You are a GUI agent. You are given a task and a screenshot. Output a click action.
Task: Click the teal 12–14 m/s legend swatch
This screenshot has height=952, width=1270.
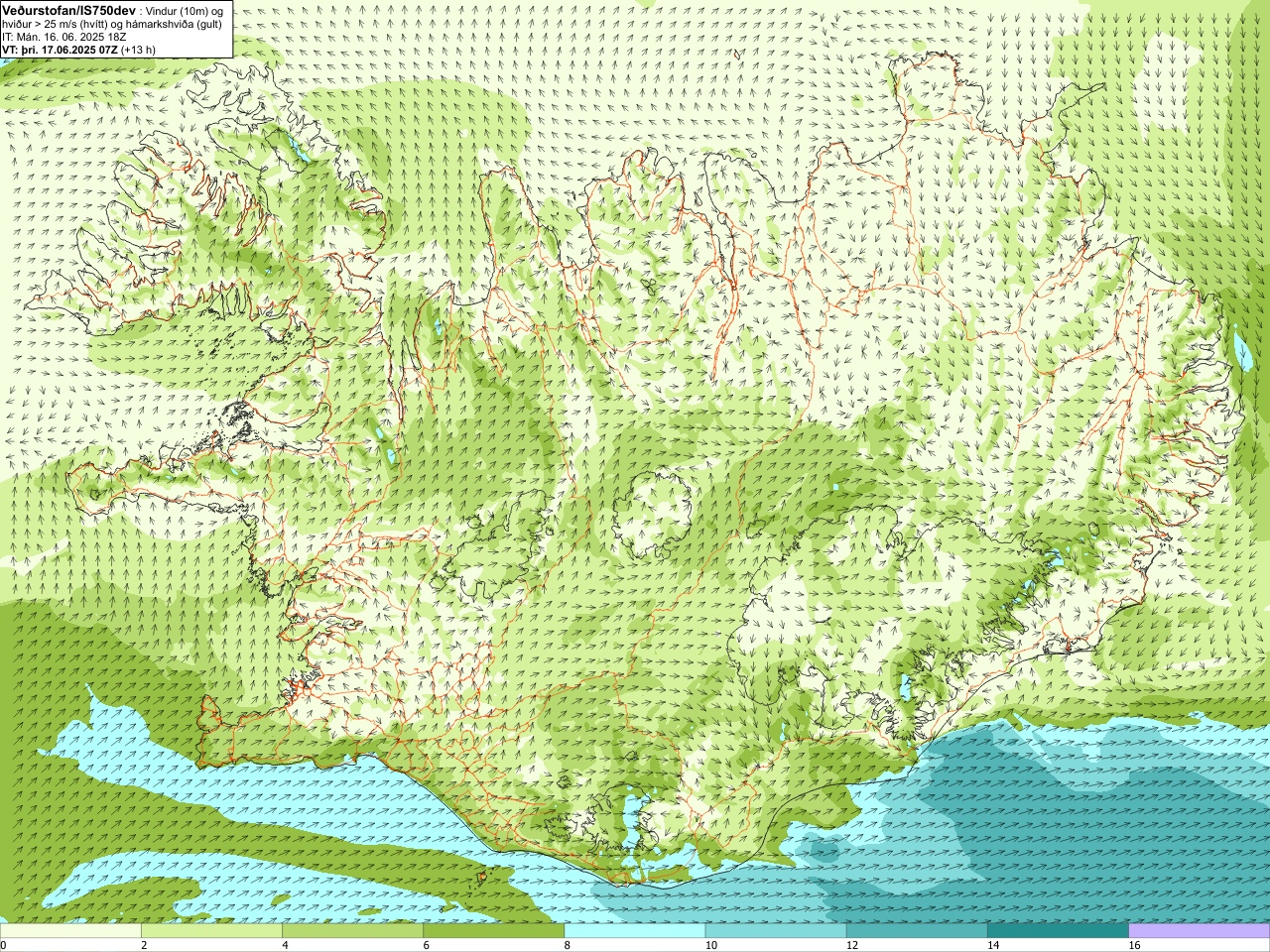pyautogui.click(x=917, y=931)
